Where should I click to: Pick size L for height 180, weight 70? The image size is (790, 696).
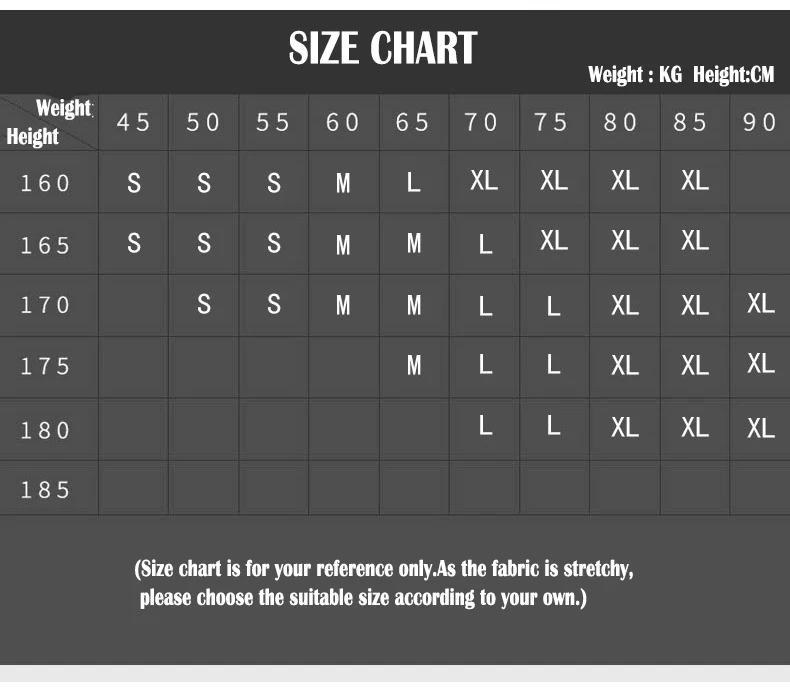tap(485, 426)
